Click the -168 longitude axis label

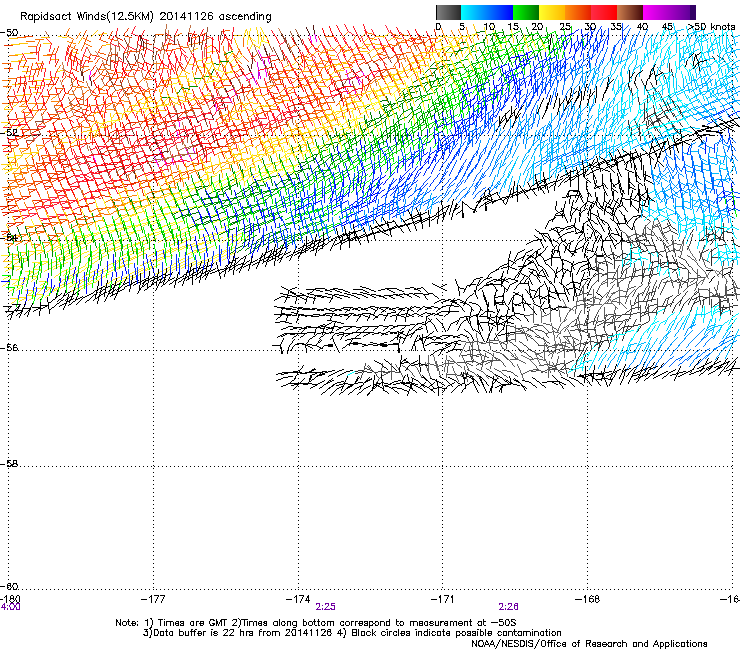588,599
